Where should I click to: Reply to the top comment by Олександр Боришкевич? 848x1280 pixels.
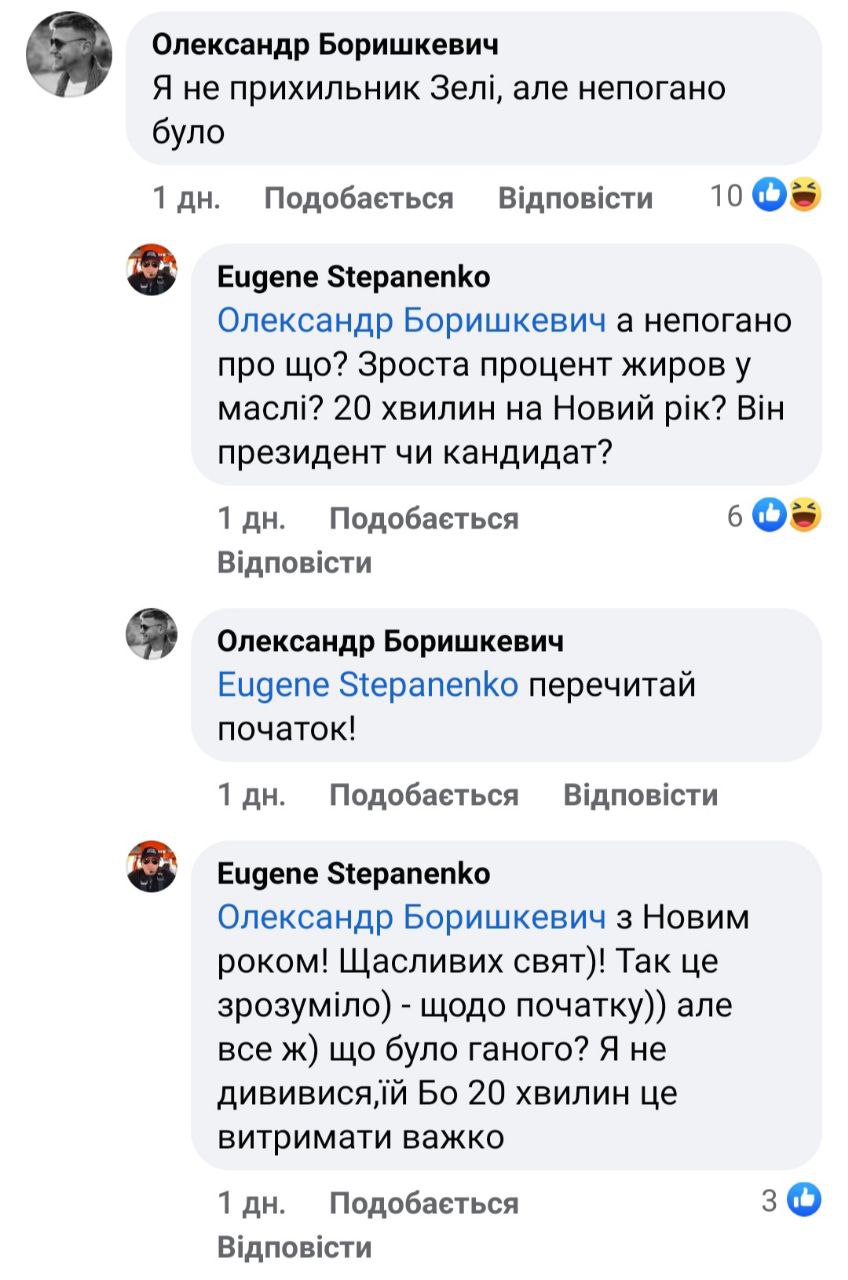point(575,198)
